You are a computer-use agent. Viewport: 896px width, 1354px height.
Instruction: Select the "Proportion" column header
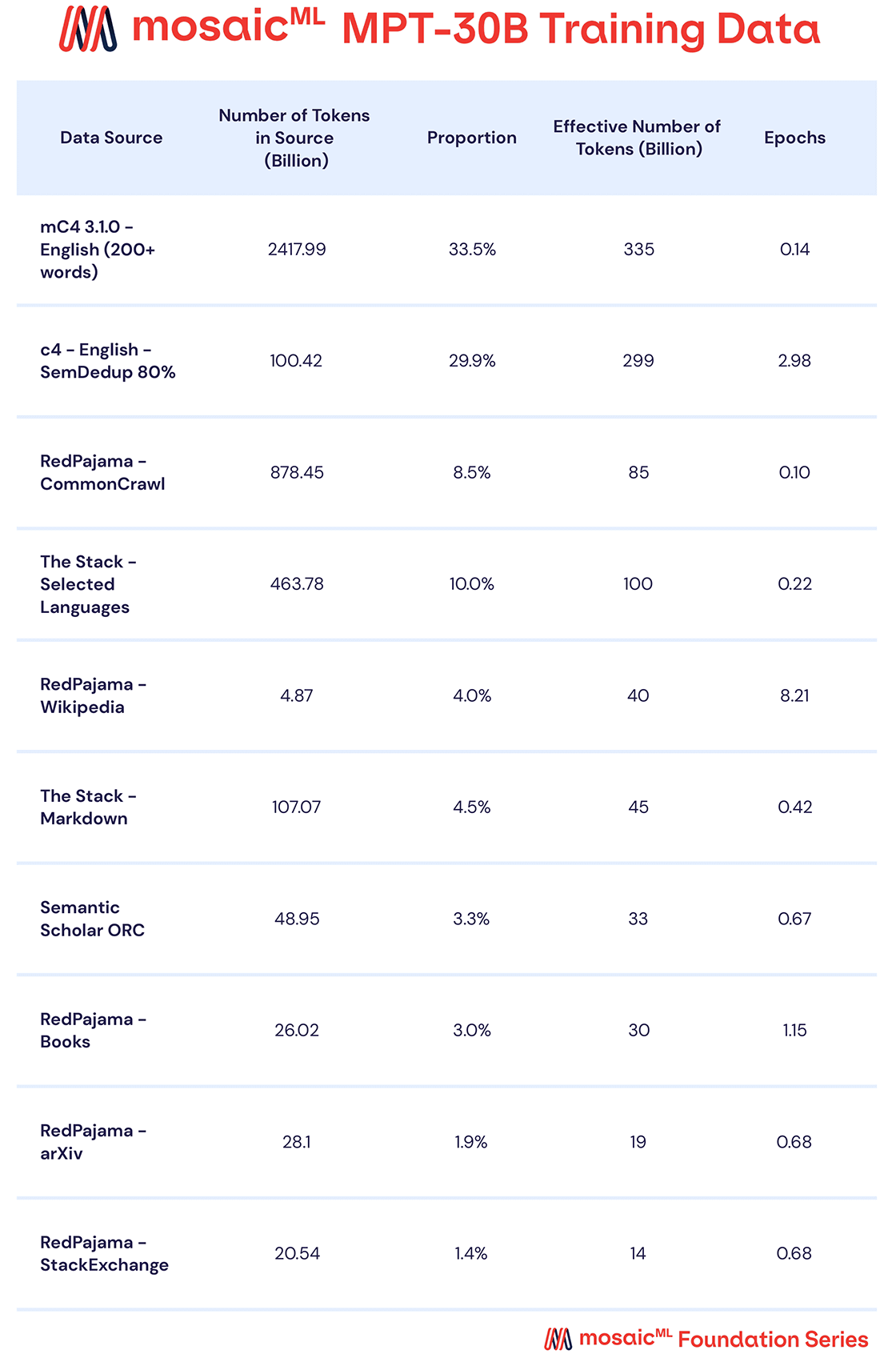point(471,138)
